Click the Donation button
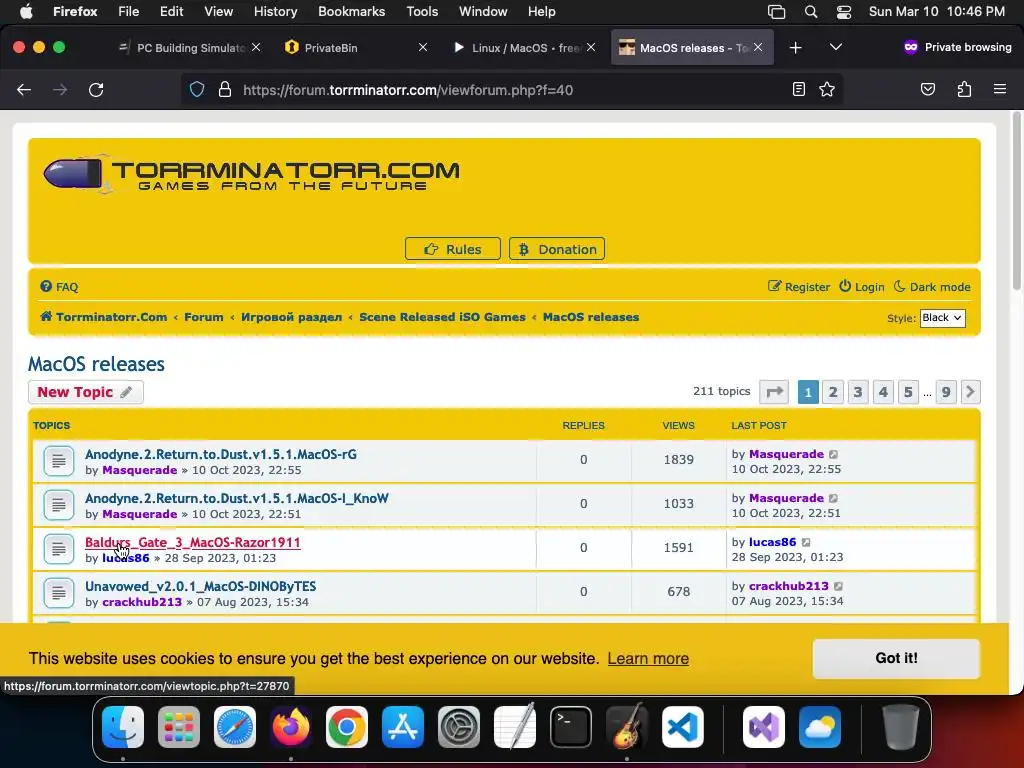 (557, 249)
